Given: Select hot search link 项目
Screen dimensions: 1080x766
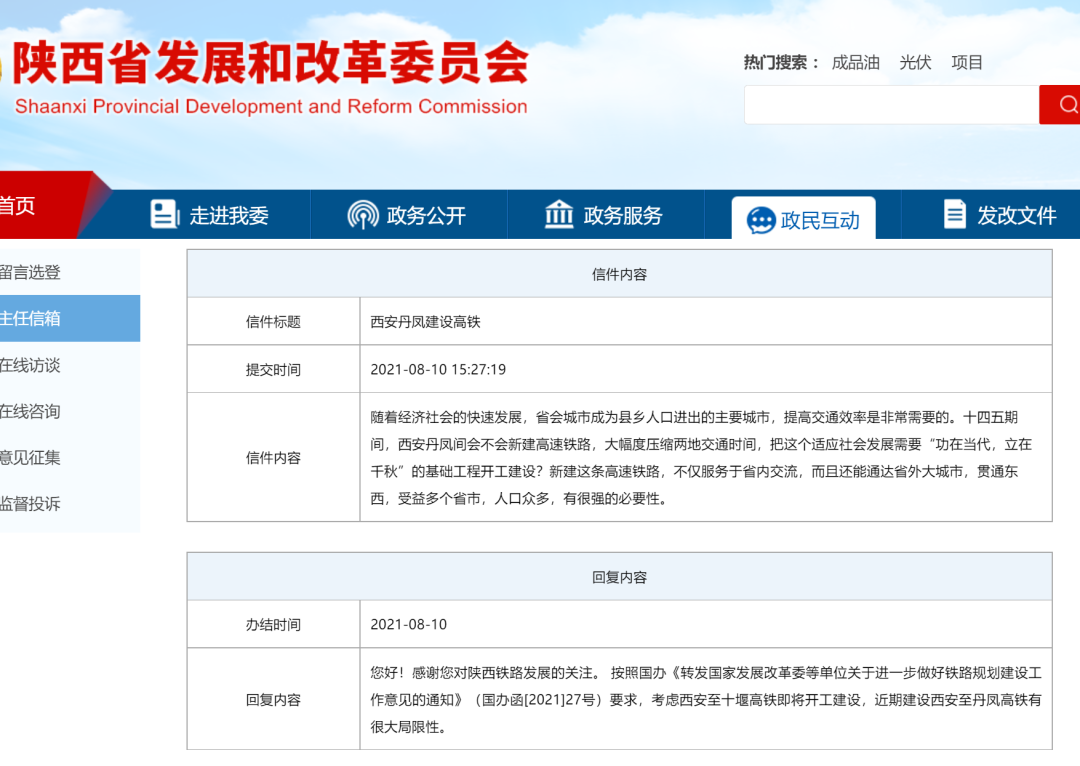Looking at the screenshot, I should coord(967,62).
